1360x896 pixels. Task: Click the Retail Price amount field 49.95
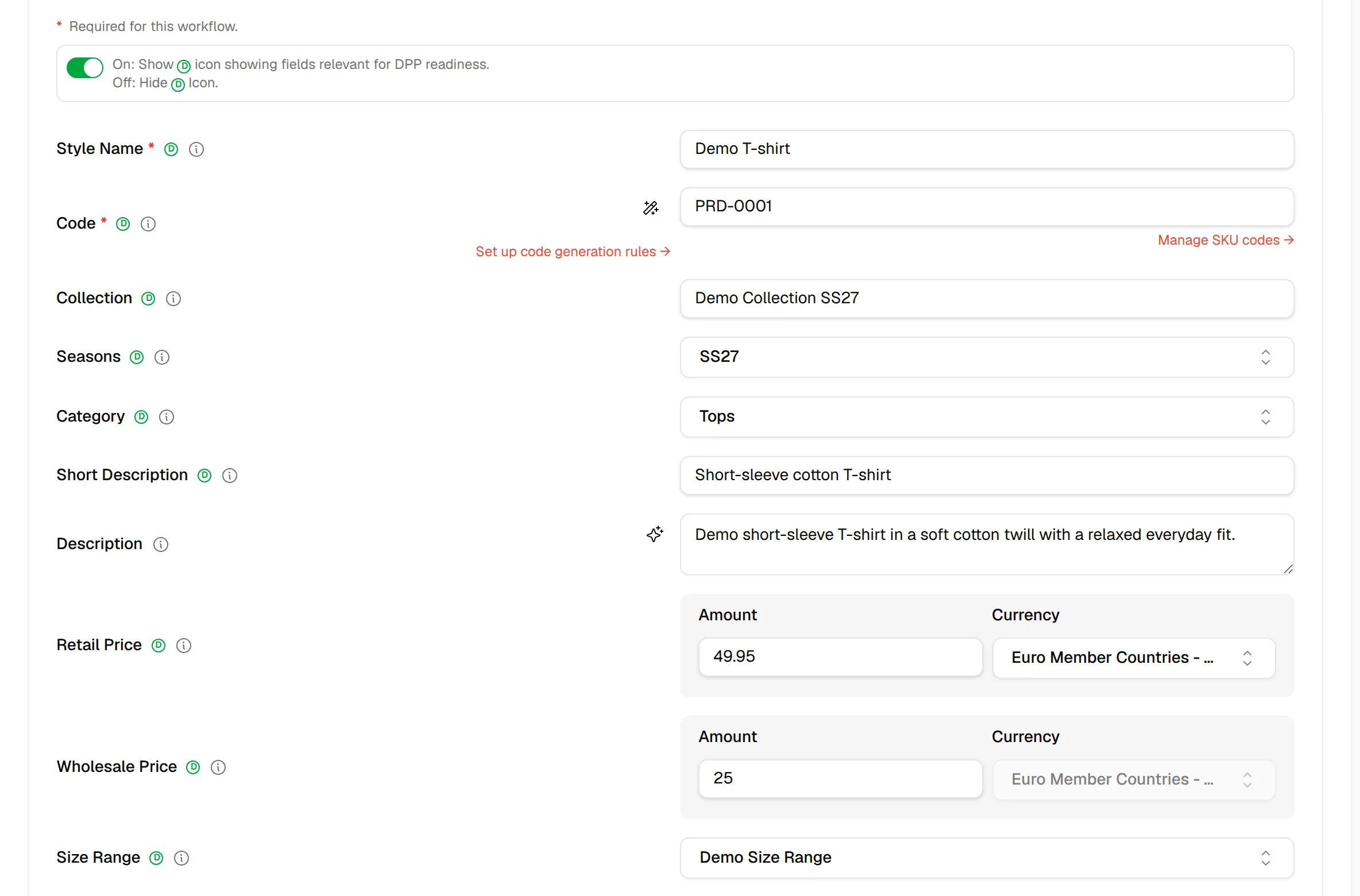coord(840,657)
